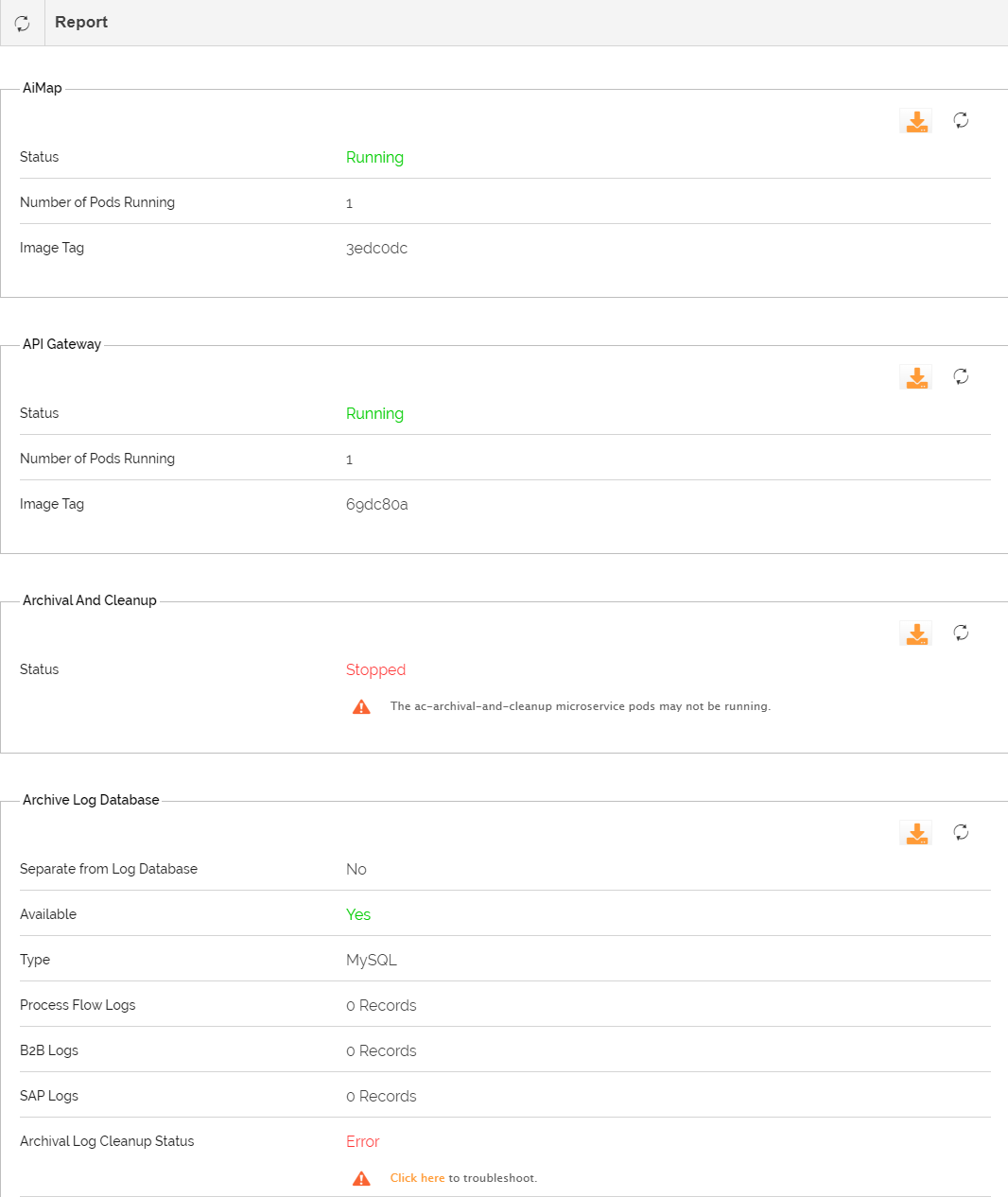Image resolution: width=1008 pixels, height=1197 pixels.
Task: Download the AiMap section report
Action: pos(915,120)
